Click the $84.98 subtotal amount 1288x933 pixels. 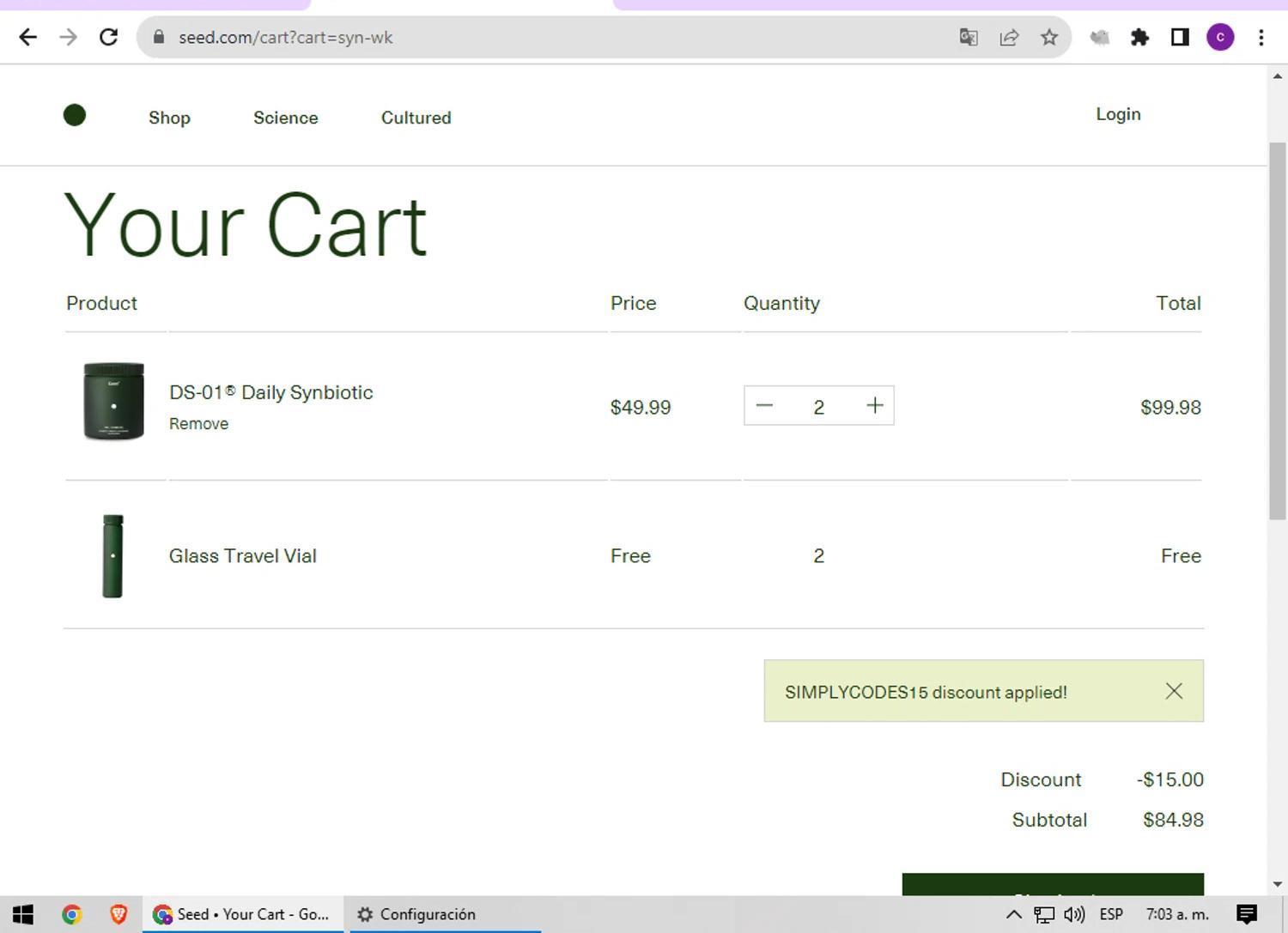[x=1173, y=820]
